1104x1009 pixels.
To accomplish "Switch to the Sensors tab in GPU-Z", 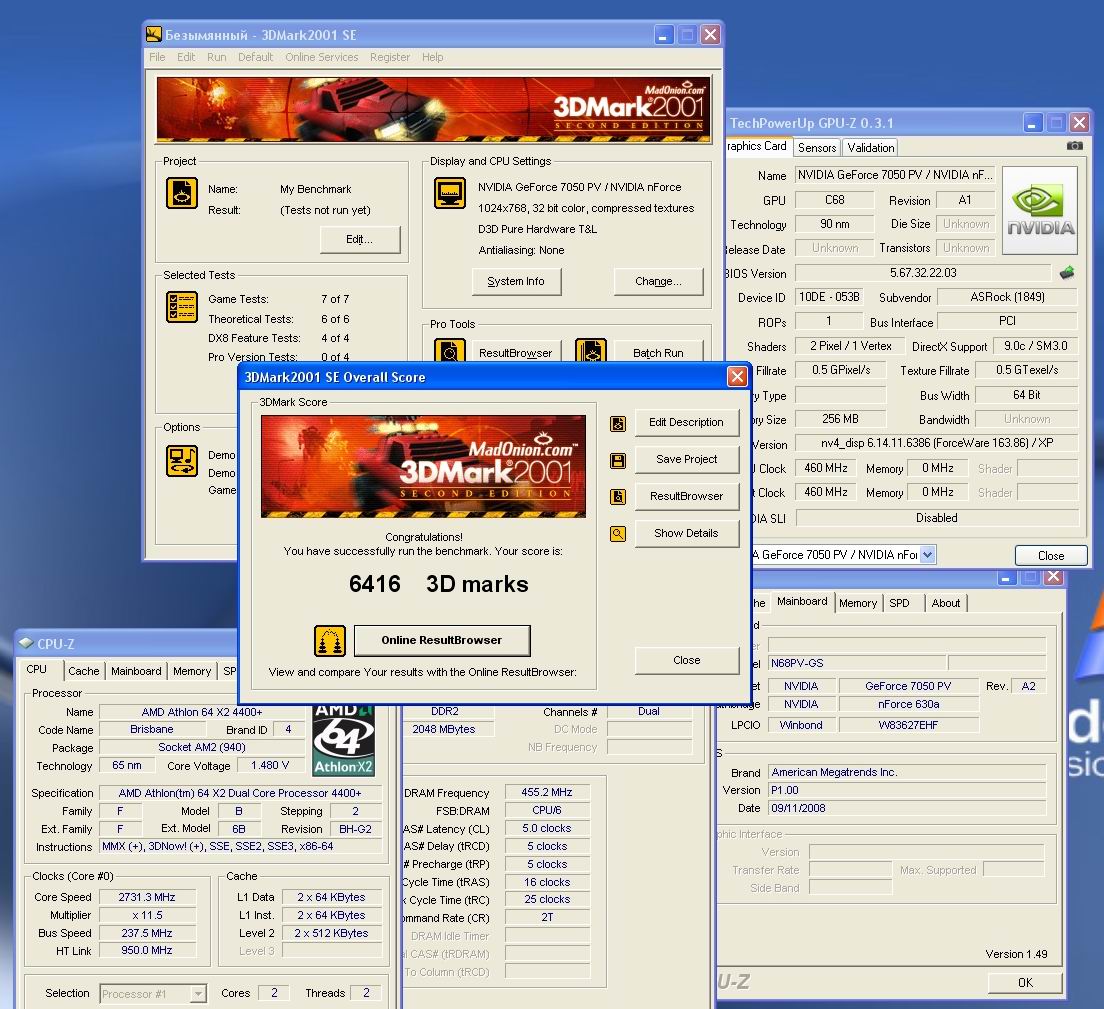I will 817,147.
